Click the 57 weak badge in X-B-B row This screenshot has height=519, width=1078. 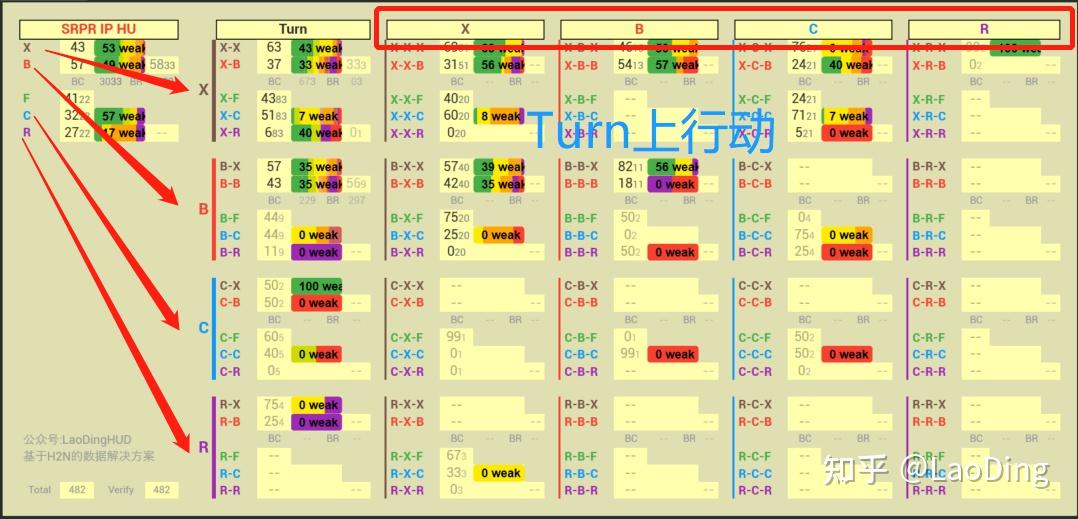[673, 65]
